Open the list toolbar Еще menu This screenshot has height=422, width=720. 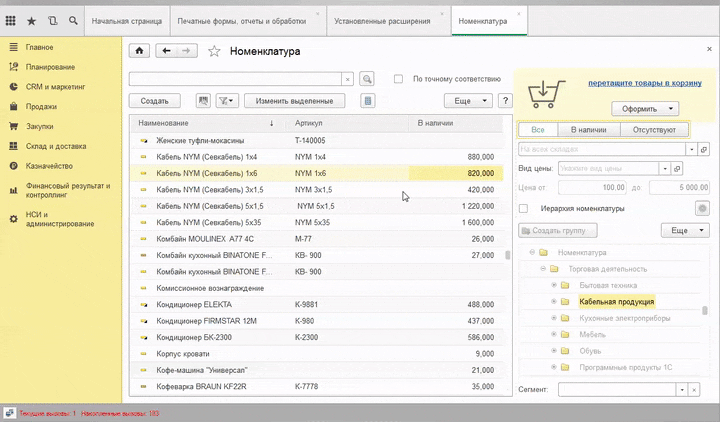[468, 101]
